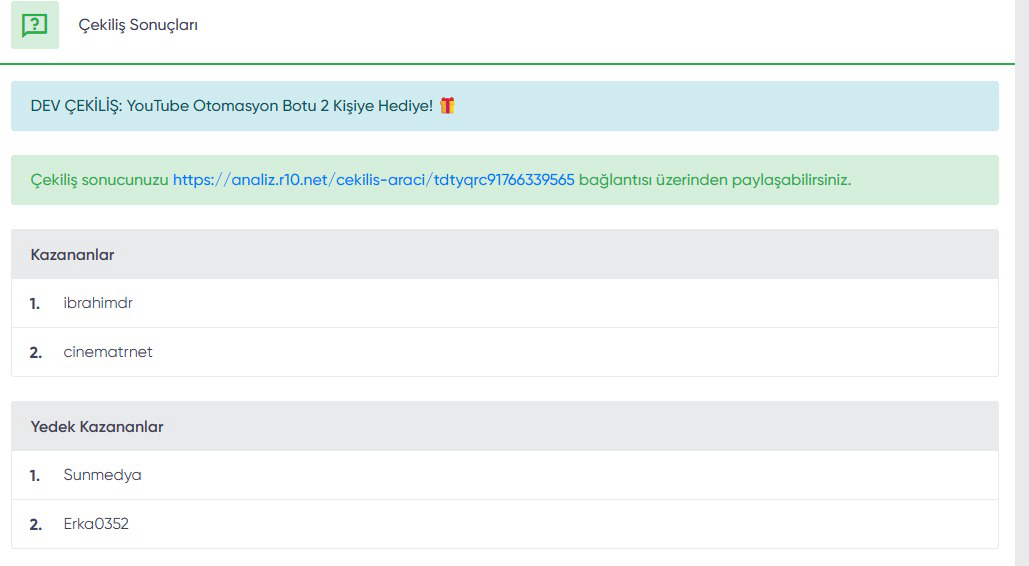Click the 'Çekiliş Sonuçları' heading
Screen dimensions: 1029x566
click(138, 25)
